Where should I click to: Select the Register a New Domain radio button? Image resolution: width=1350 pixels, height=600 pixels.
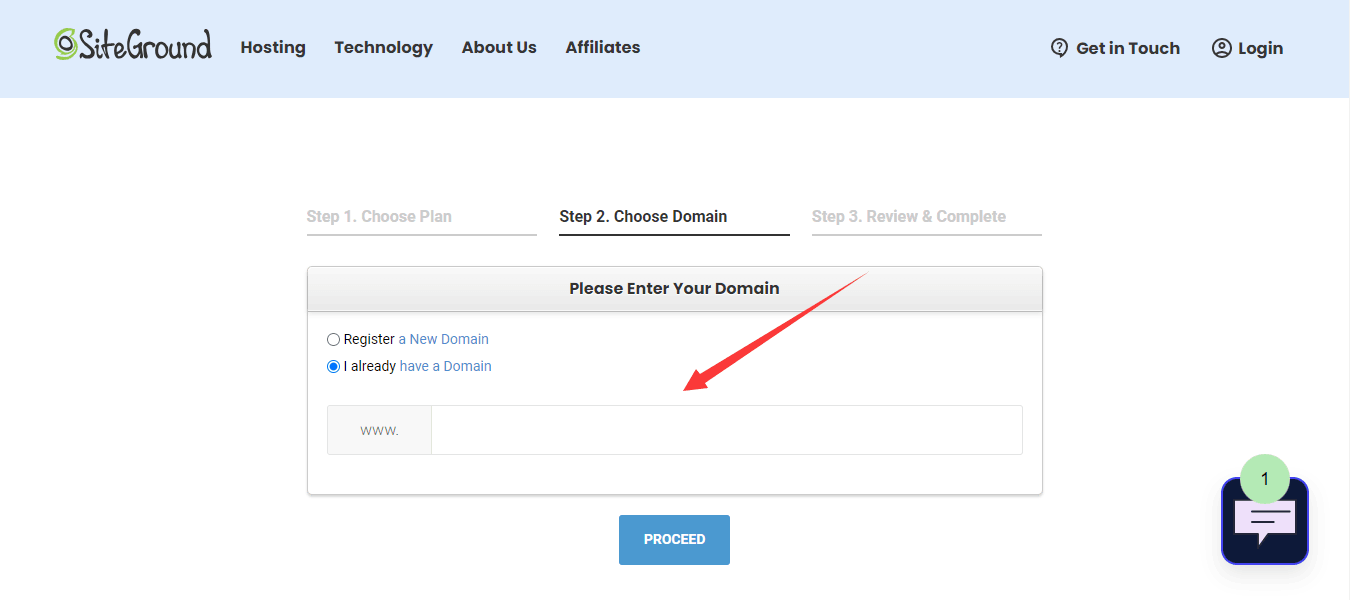334,340
